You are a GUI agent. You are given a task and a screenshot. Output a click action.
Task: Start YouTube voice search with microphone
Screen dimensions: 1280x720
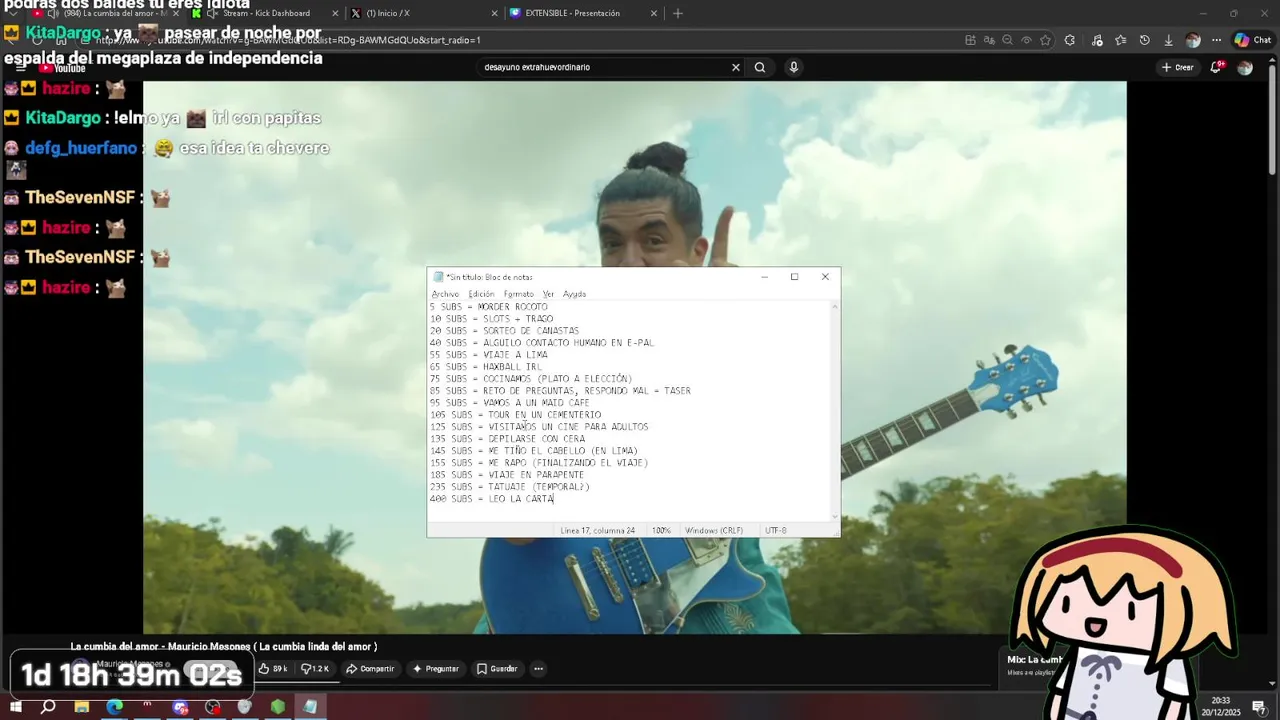point(794,67)
